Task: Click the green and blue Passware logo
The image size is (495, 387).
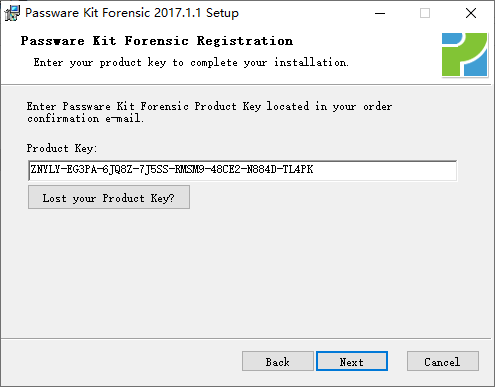Action: click(x=465, y=55)
